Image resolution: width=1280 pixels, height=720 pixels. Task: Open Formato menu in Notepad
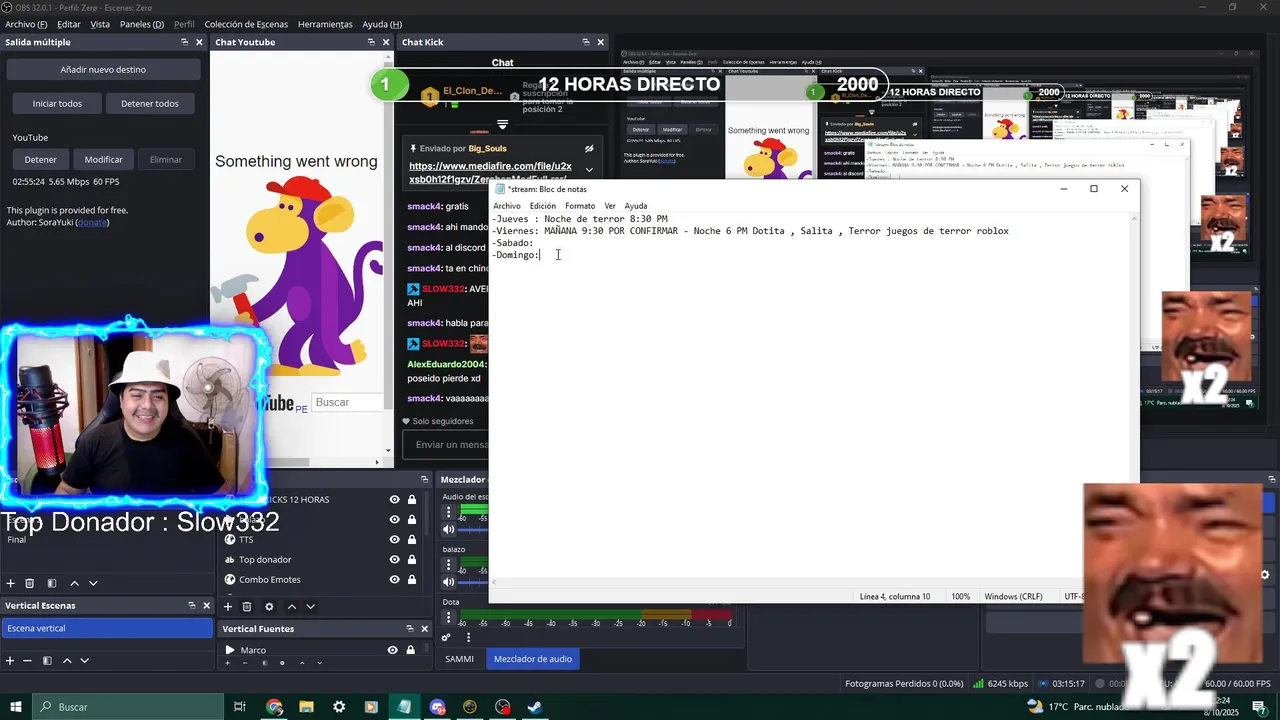[580, 206]
